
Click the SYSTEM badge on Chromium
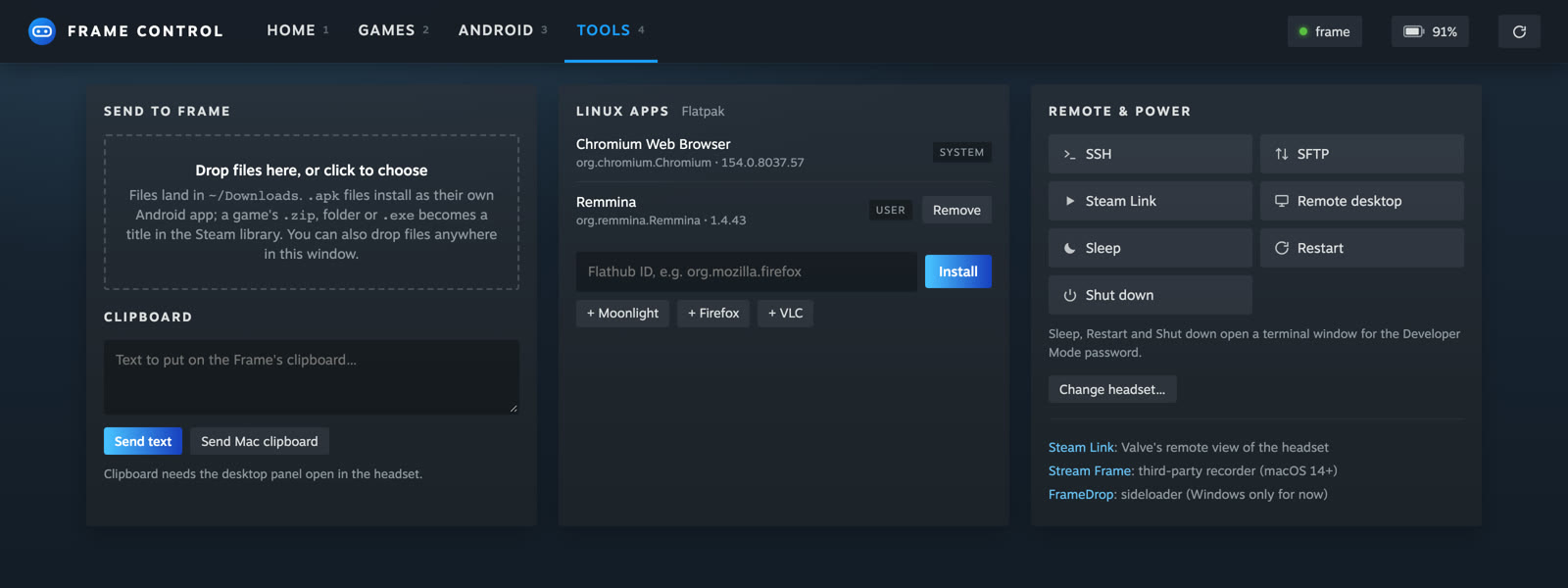pyautogui.click(x=961, y=152)
